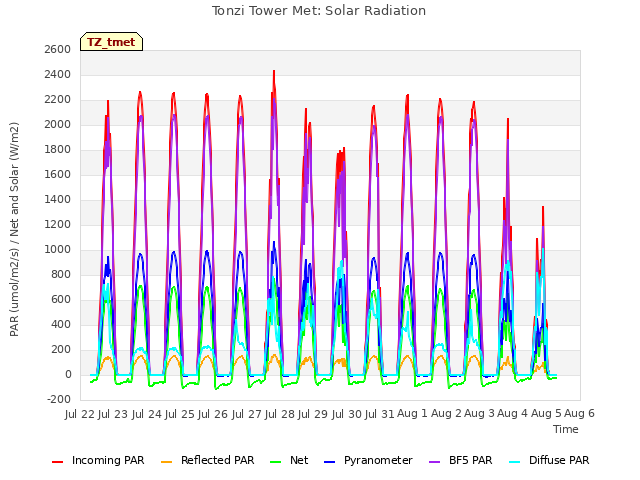Click the Jul 25 x-axis date label
This screenshot has height=480, width=640.
click(180, 414)
